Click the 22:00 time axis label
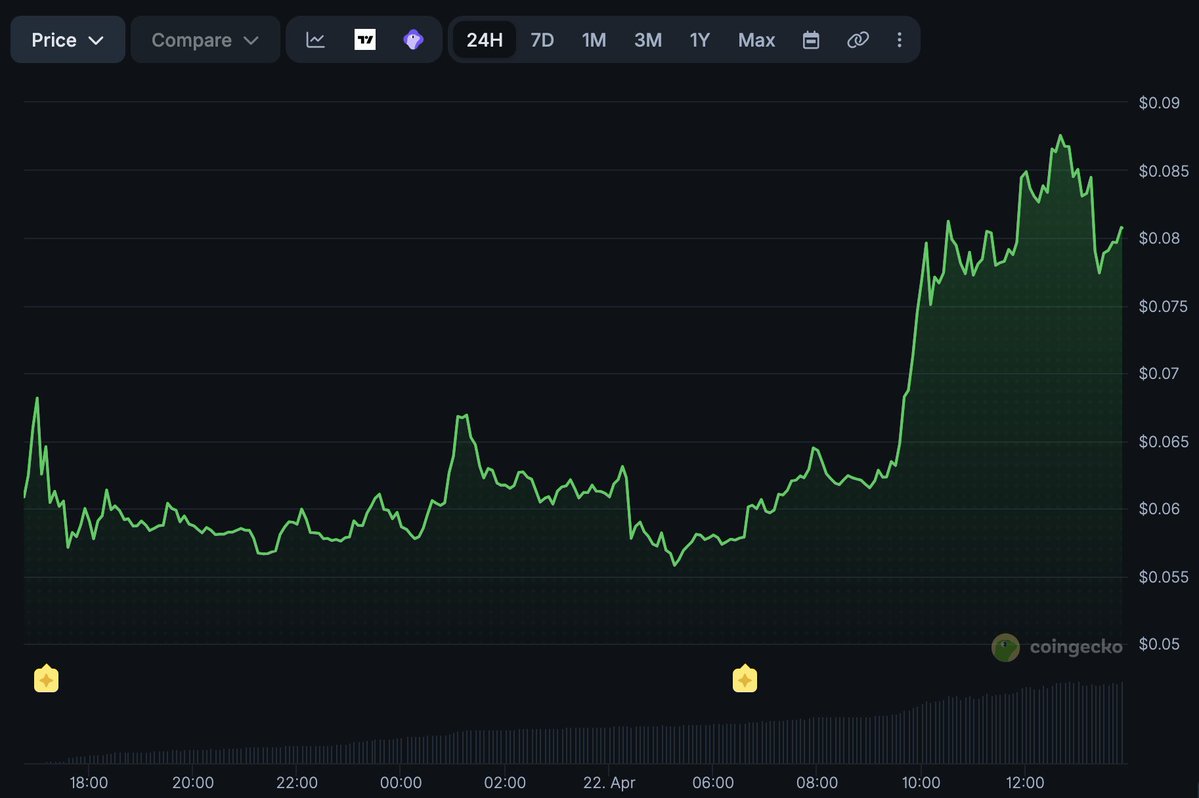 (297, 783)
